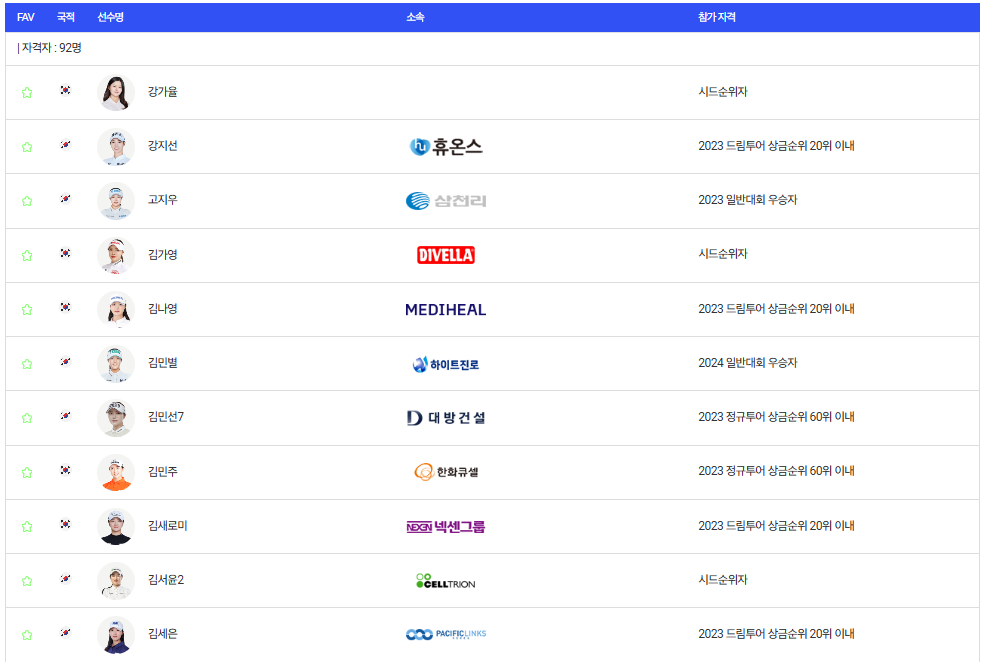The height and width of the screenshot is (662, 981).
Task: Open profile photo of 김세은
Action: coord(116,635)
